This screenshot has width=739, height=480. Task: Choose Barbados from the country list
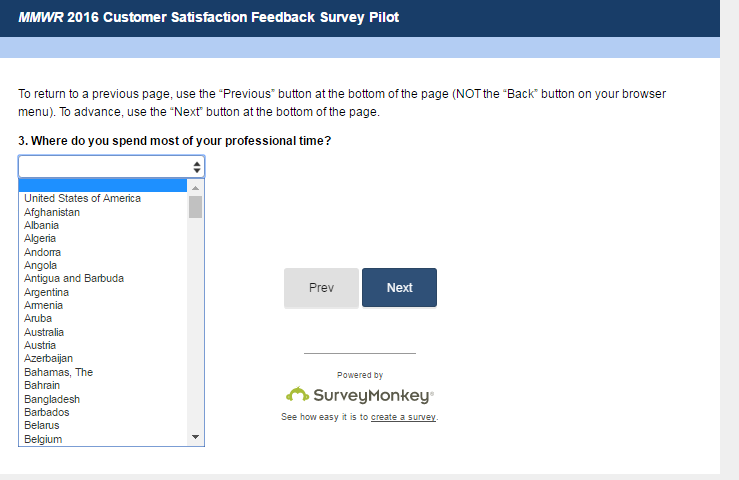[47, 412]
